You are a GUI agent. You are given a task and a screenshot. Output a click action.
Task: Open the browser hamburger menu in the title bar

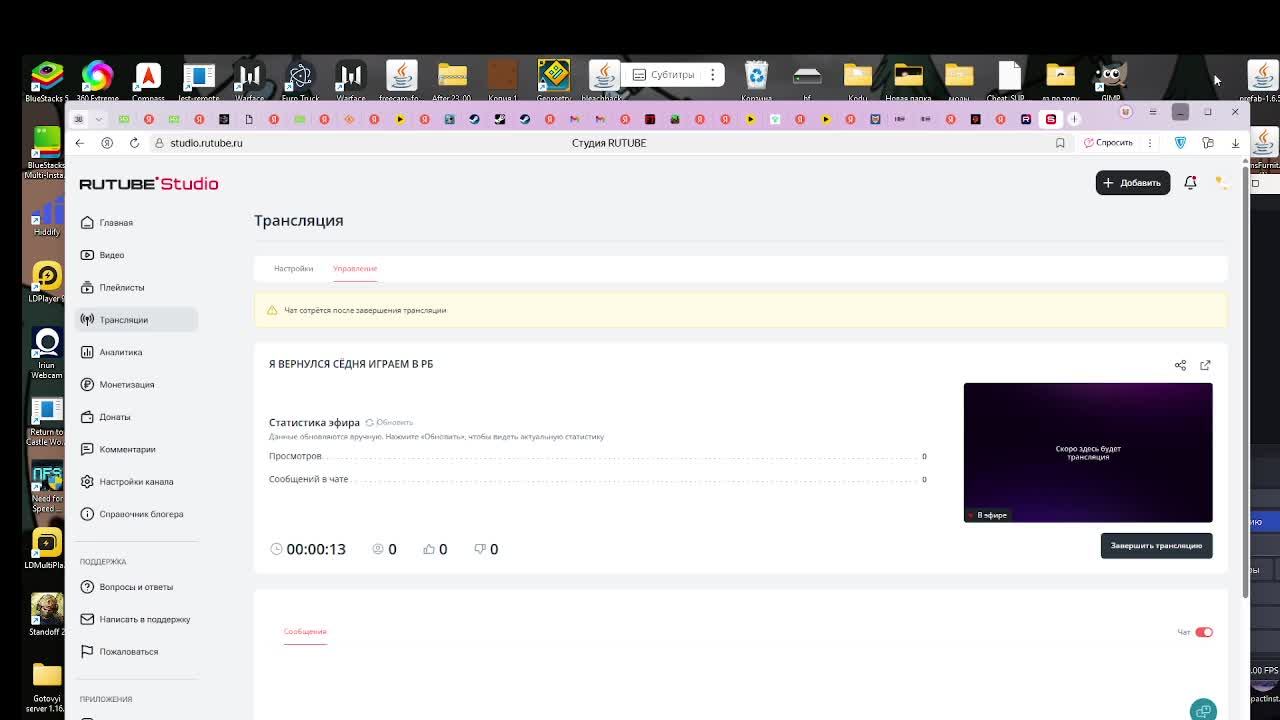[1152, 112]
